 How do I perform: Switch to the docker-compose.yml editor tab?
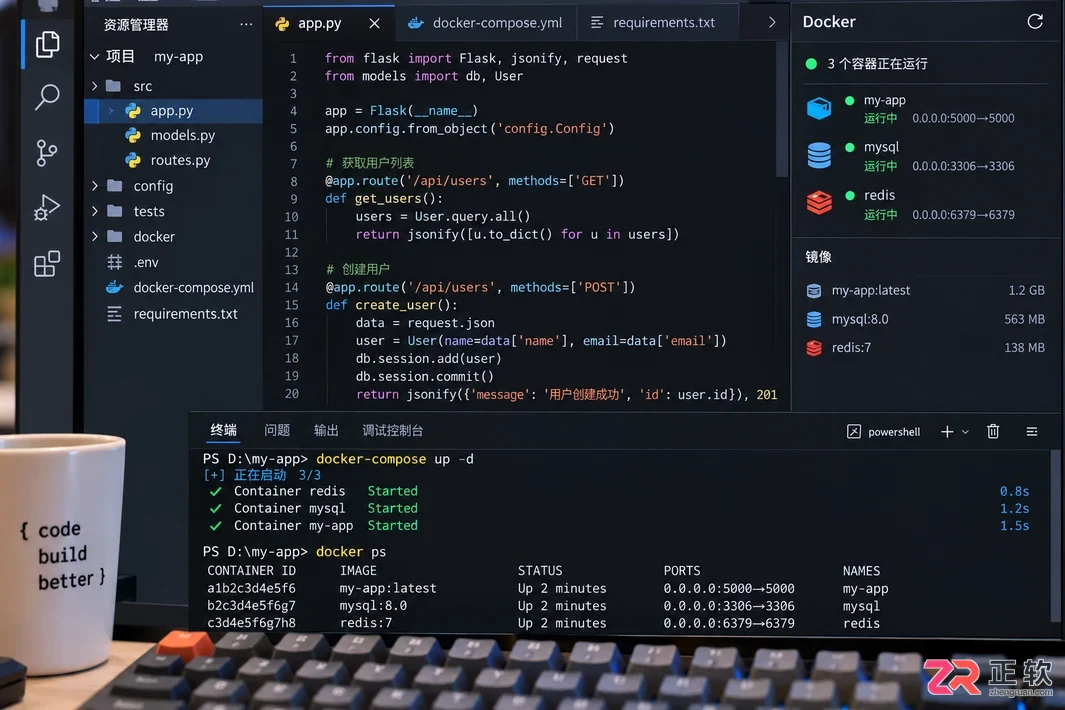click(x=486, y=23)
